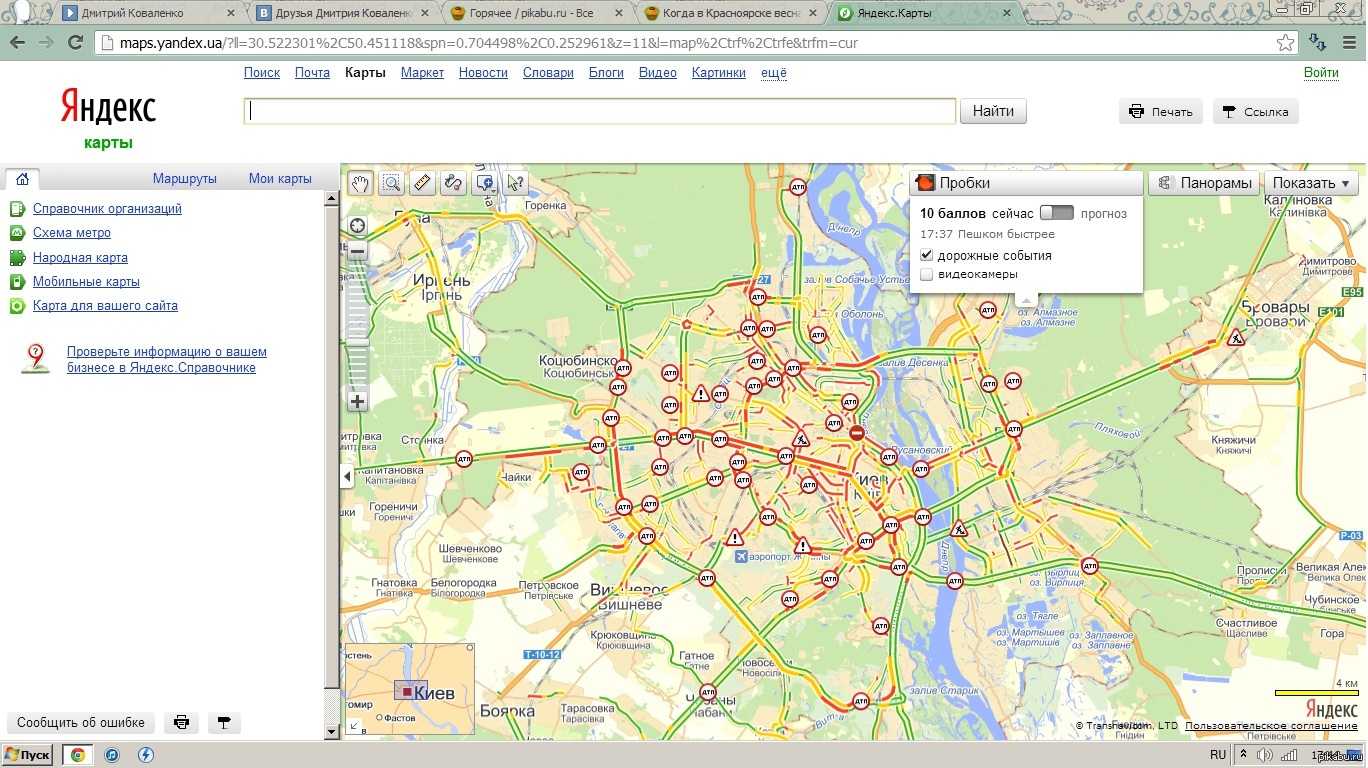The width and height of the screenshot is (1368, 768).
Task: Expand the ещё services menu
Action: coord(774,73)
